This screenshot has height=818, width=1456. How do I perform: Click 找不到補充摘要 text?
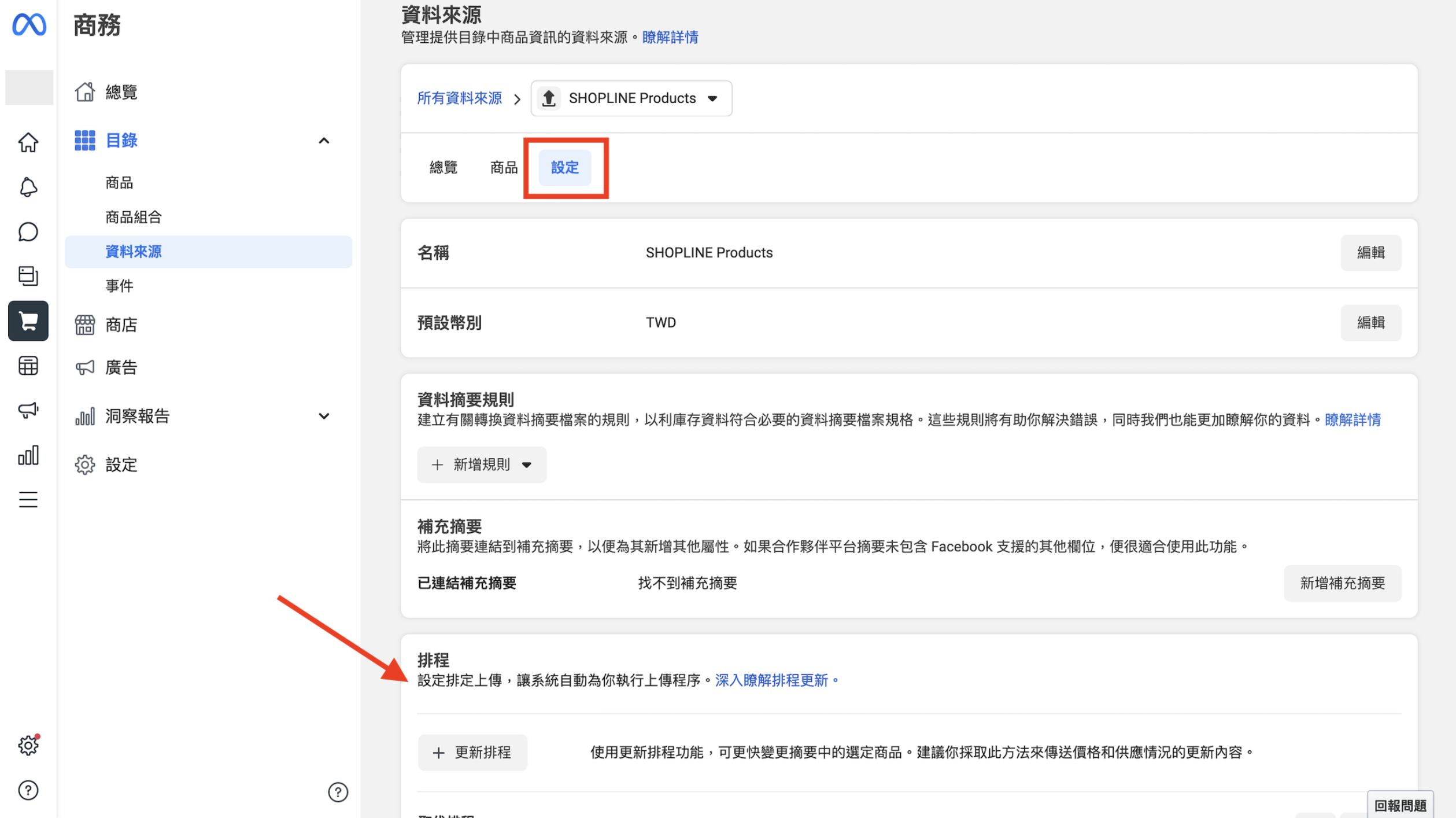(x=688, y=583)
